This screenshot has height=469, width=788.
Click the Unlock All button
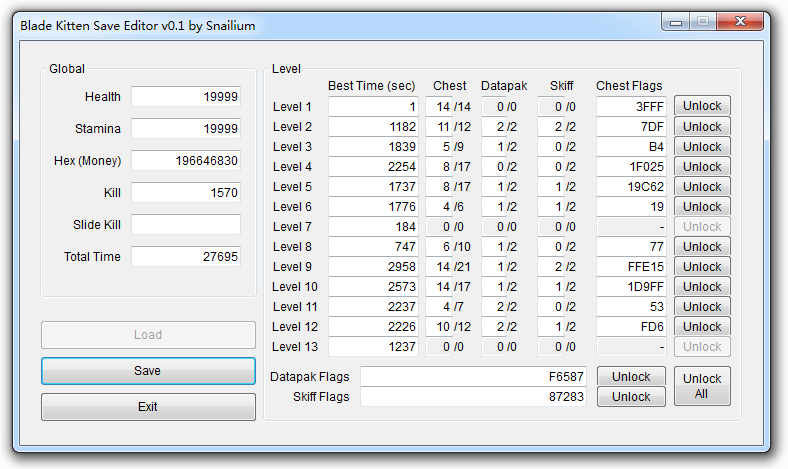click(702, 386)
